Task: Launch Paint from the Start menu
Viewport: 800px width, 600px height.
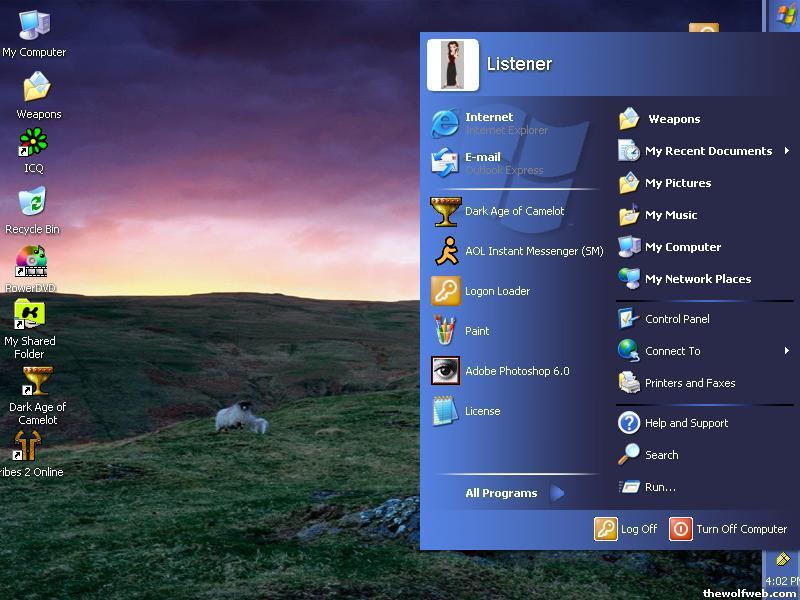Action: (x=476, y=331)
